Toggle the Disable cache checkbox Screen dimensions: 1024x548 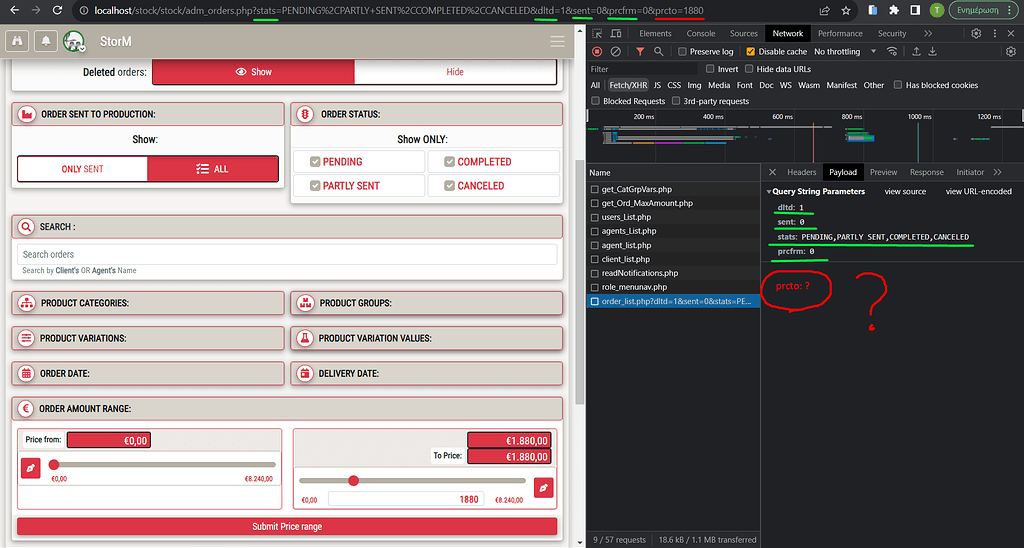(x=752, y=51)
